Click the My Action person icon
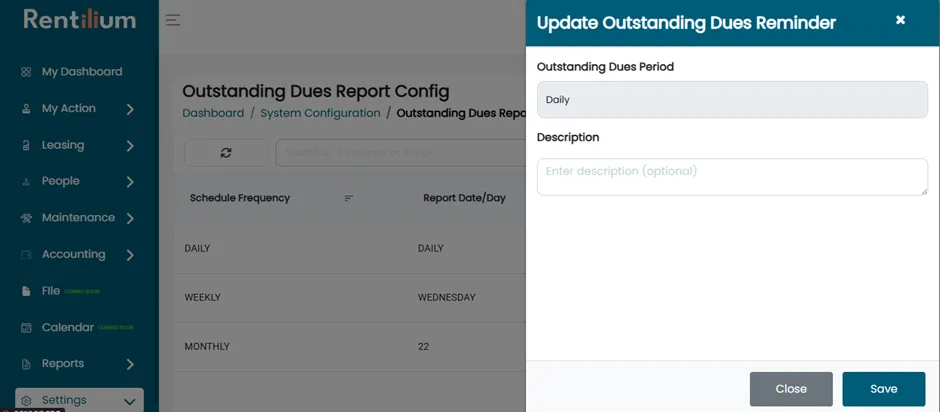The width and height of the screenshot is (940, 412). tap(26, 109)
